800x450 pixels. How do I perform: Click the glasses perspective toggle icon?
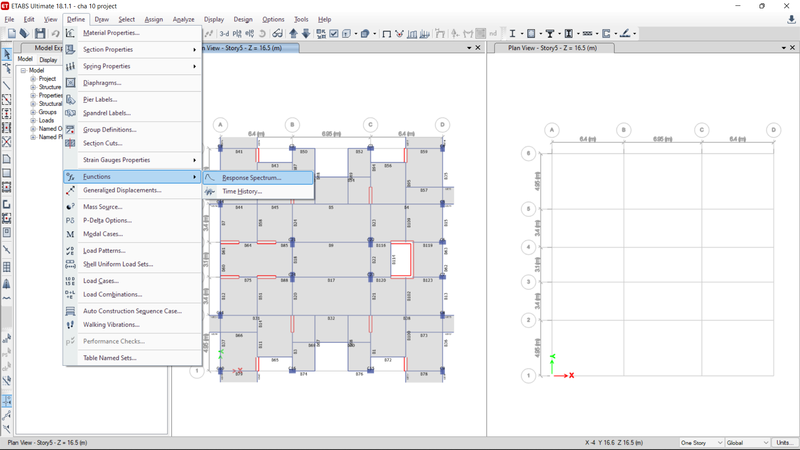[x=277, y=34]
